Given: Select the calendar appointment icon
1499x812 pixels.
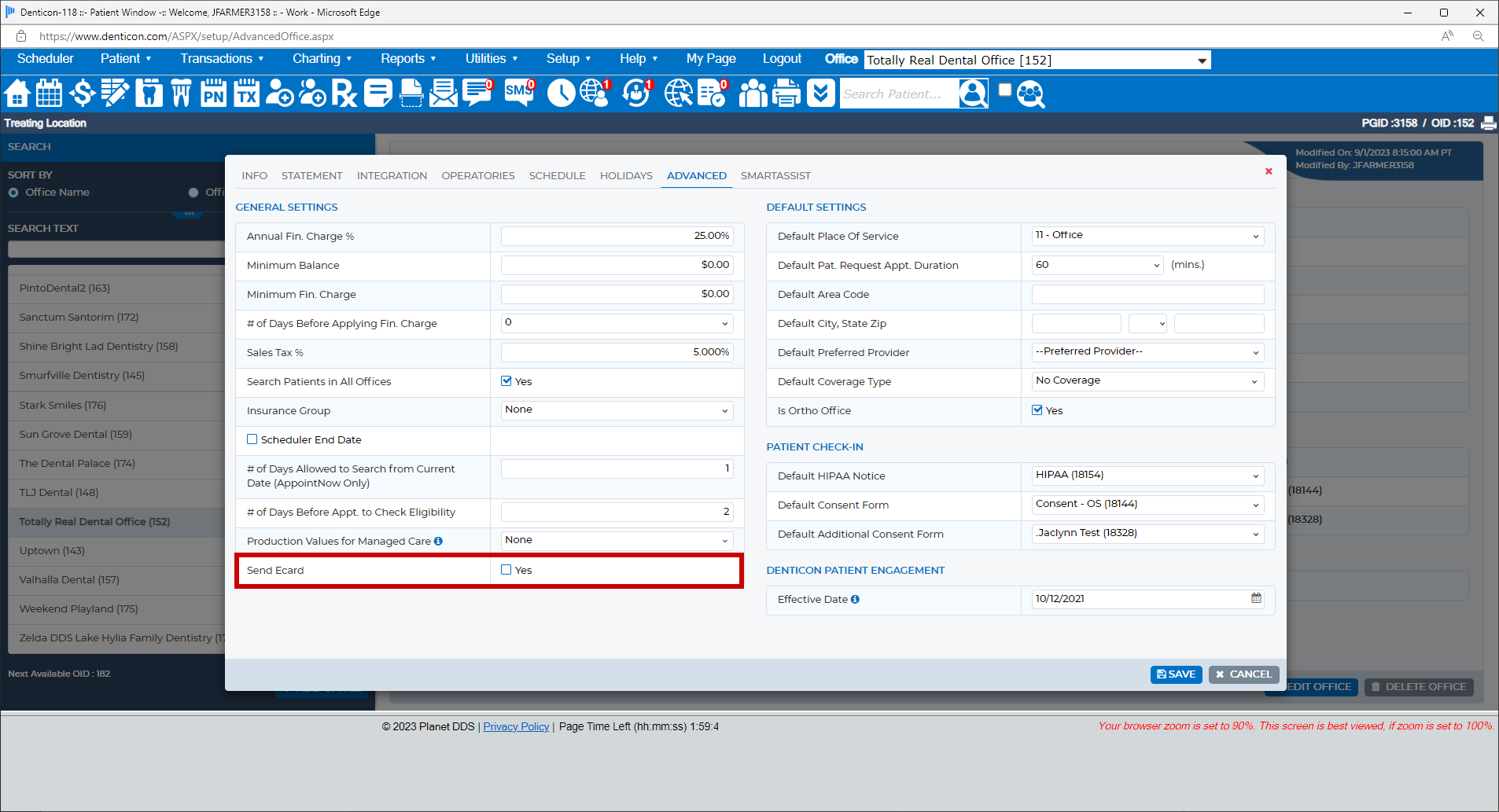Looking at the screenshot, I should 49,94.
